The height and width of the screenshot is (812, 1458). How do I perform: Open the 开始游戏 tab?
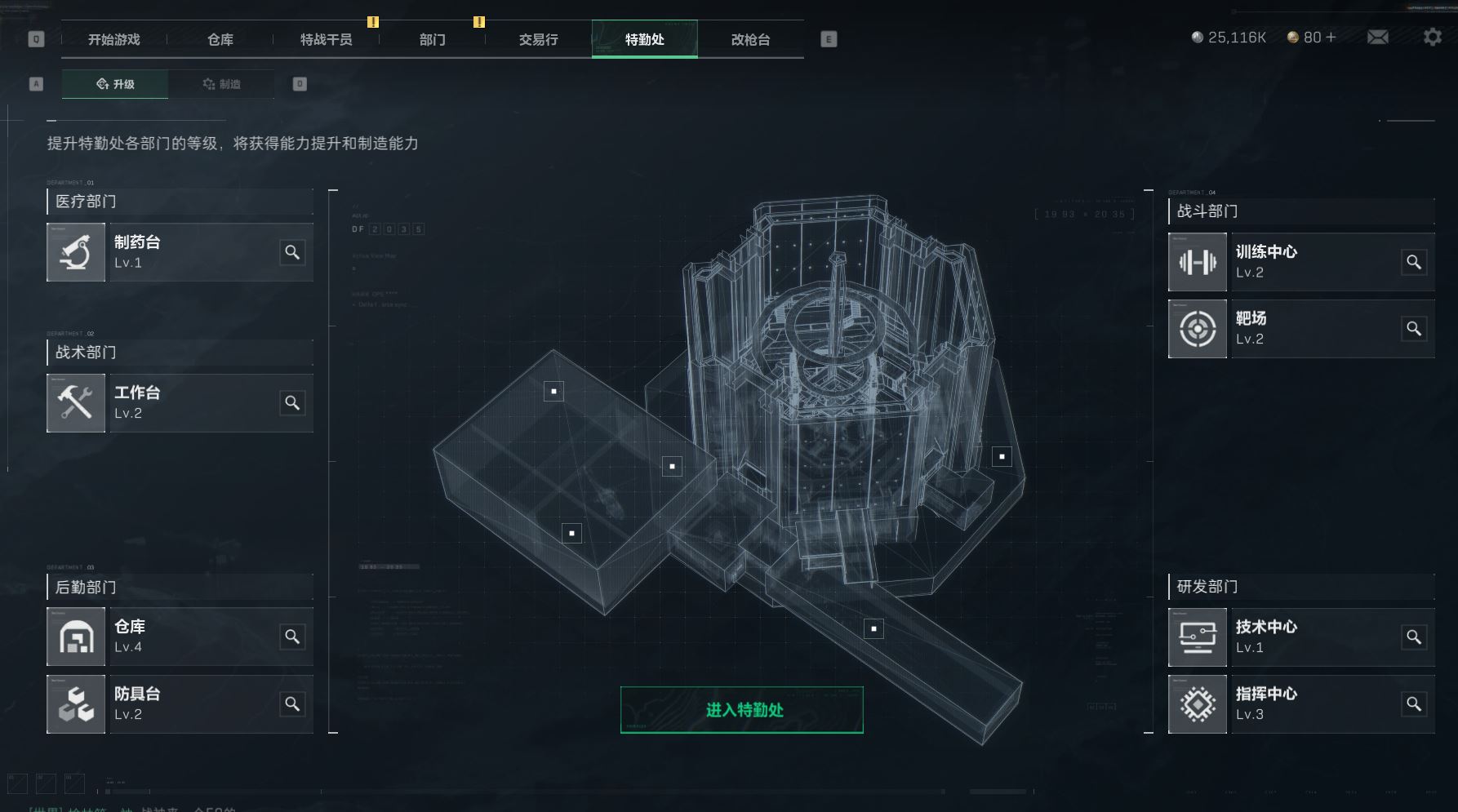coord(114,39)
